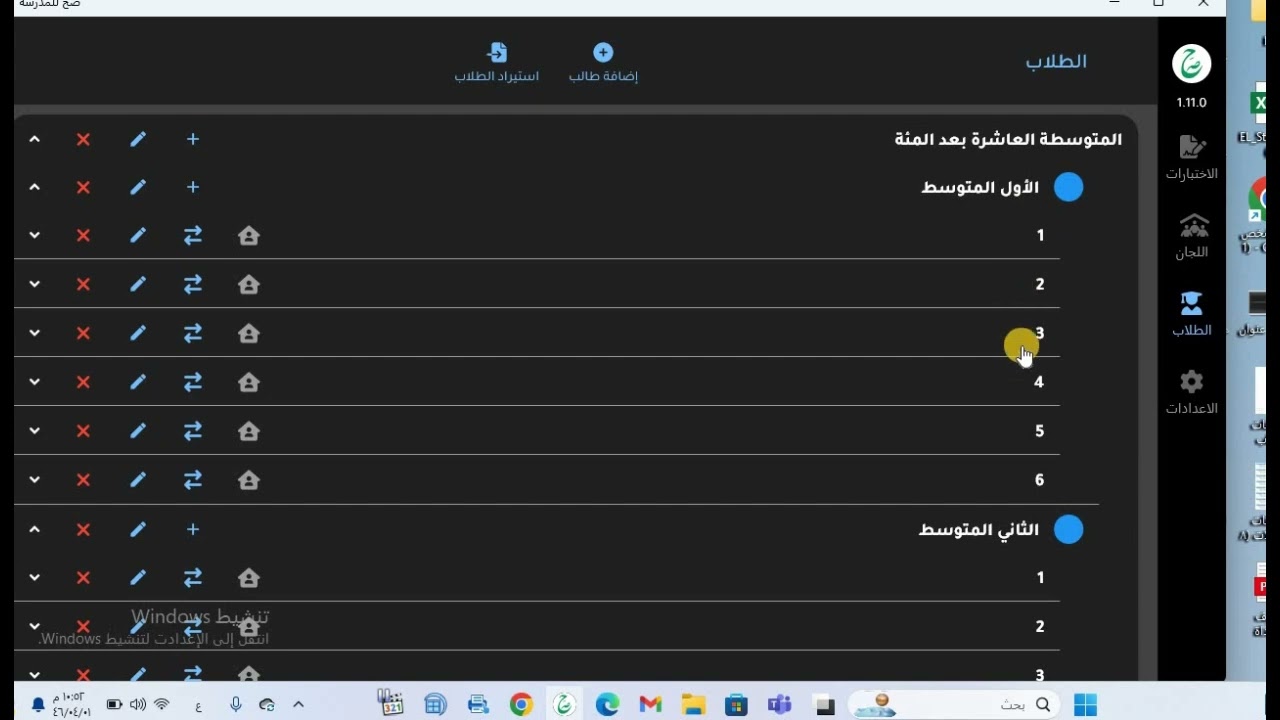Click the house icon for class 1 of الأول المتوسط

tap(249, 235)
